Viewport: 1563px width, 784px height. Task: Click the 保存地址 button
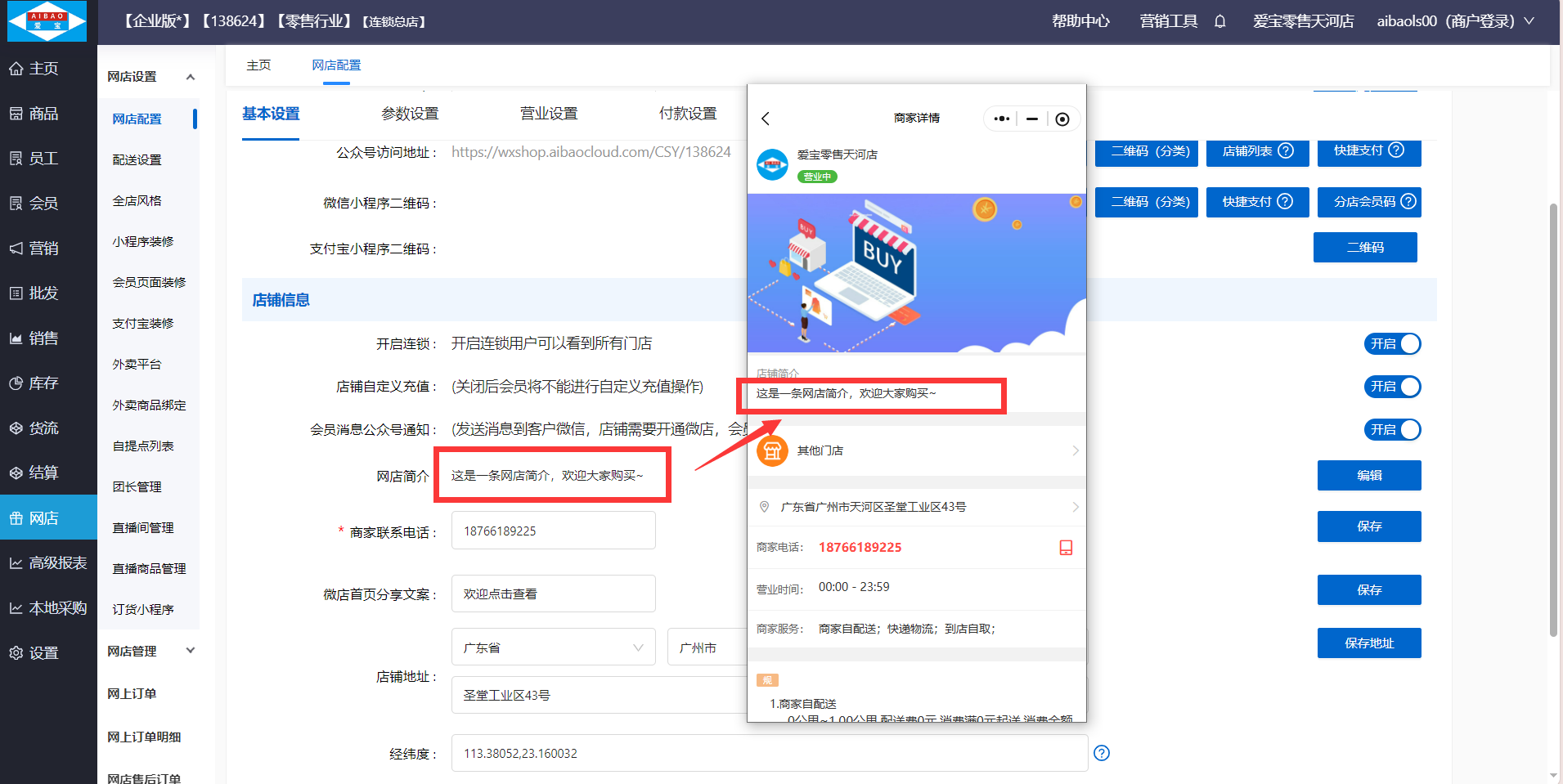tap(1368, 643)
